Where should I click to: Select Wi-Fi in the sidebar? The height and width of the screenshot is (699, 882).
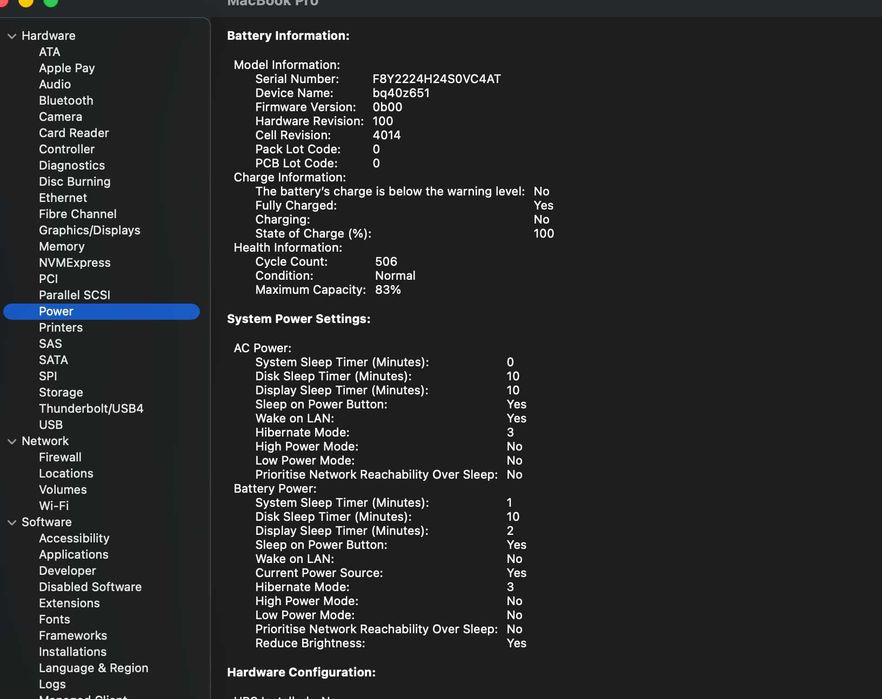click(x=53, y=506)
